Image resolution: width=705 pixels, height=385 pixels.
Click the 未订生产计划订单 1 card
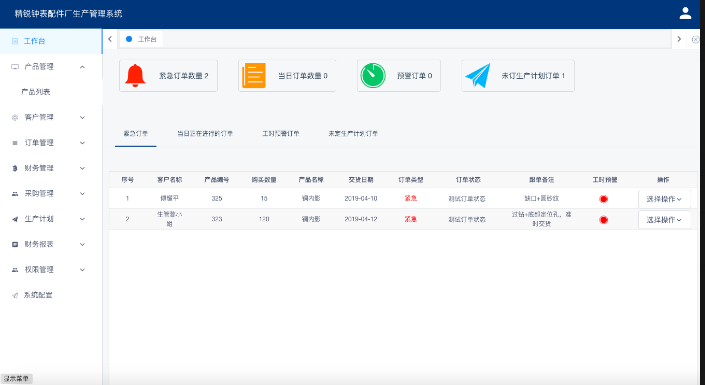518,76
